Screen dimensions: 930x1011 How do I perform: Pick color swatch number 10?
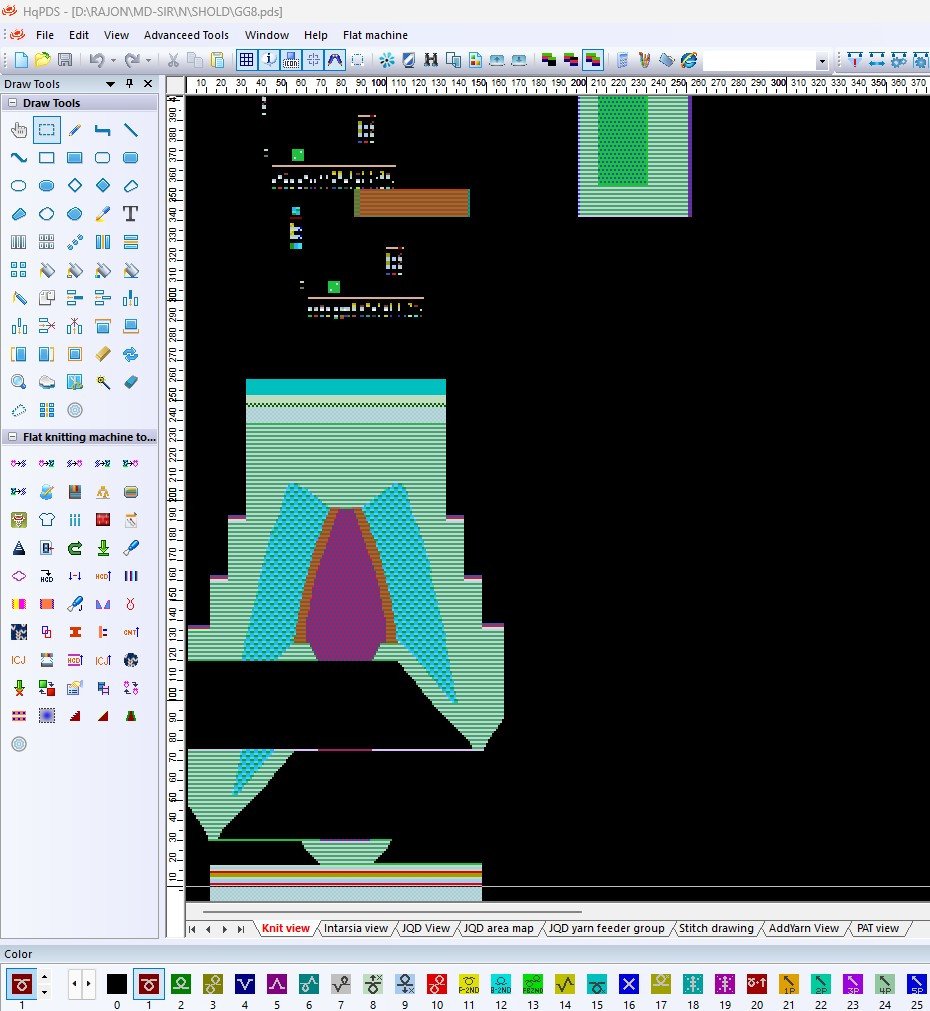click(436, 984)
